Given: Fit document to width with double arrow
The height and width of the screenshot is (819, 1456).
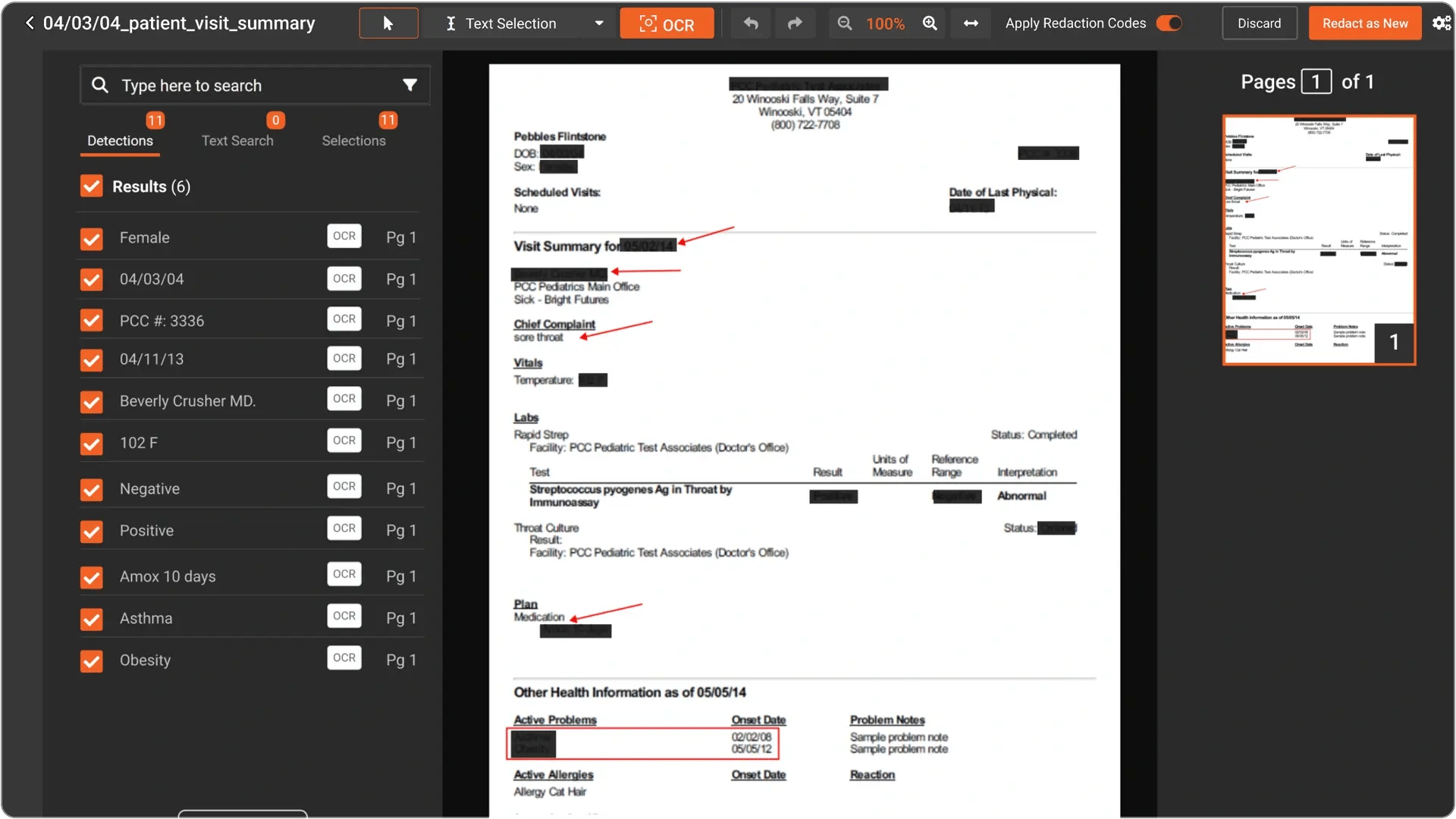Looking at the screenshot, I should pos(971,24).
